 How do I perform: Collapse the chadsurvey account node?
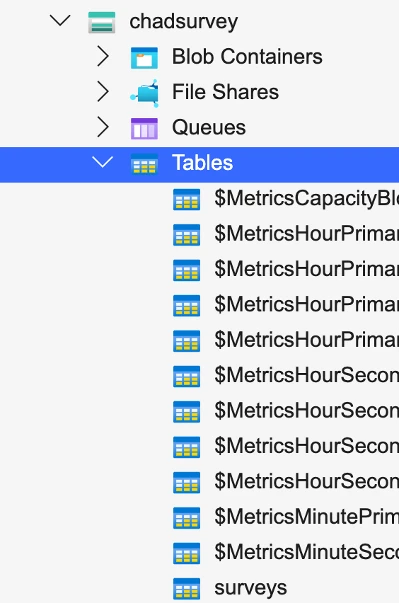pyautogui.click(x=60, y=20)
